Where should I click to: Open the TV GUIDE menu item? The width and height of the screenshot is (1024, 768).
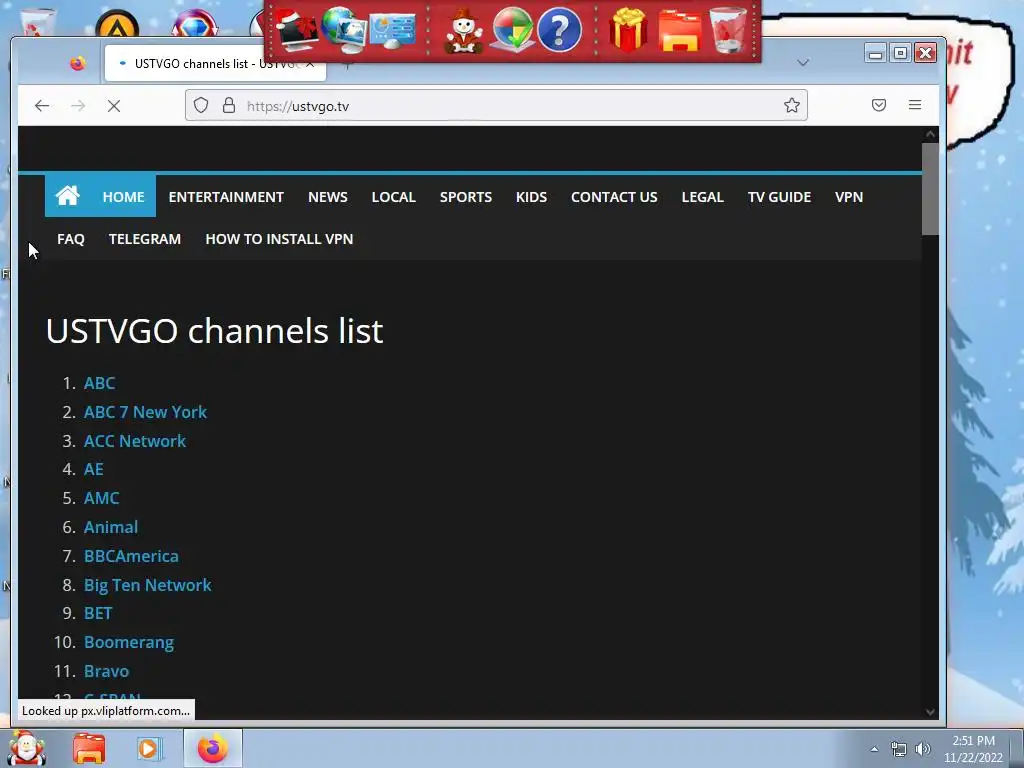779,197
